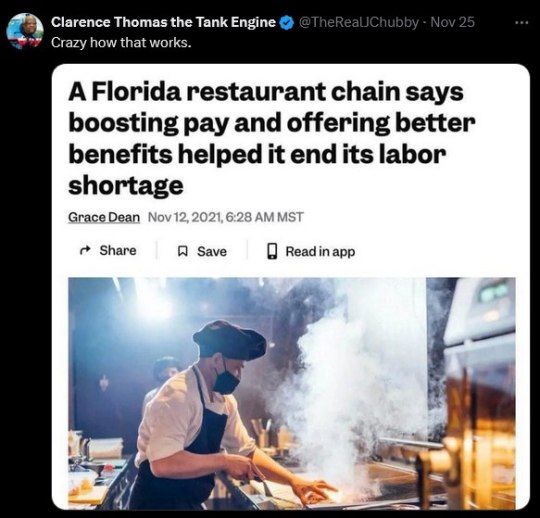Screen dimensions: 540x518
Task: Click the tweet text Crazy how that works
Action: pos(121,42)
